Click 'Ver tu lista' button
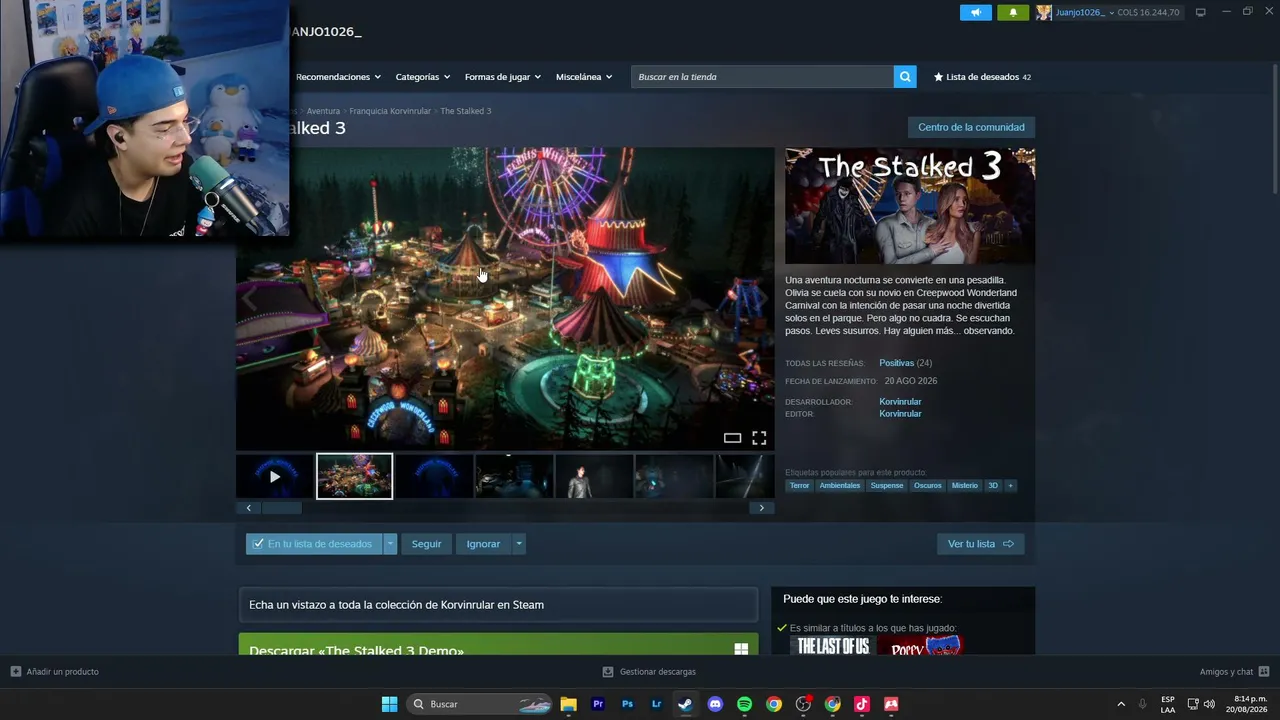This screenshot has width=1280, height=720. (x=980, y=544)
